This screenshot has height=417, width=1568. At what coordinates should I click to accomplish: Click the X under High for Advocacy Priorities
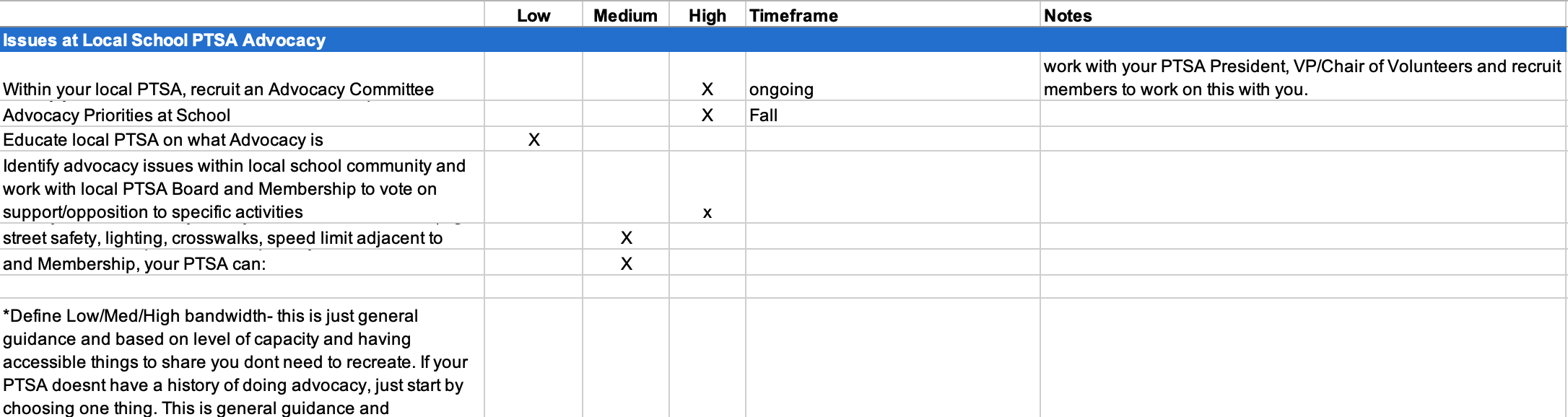[707, 115]
